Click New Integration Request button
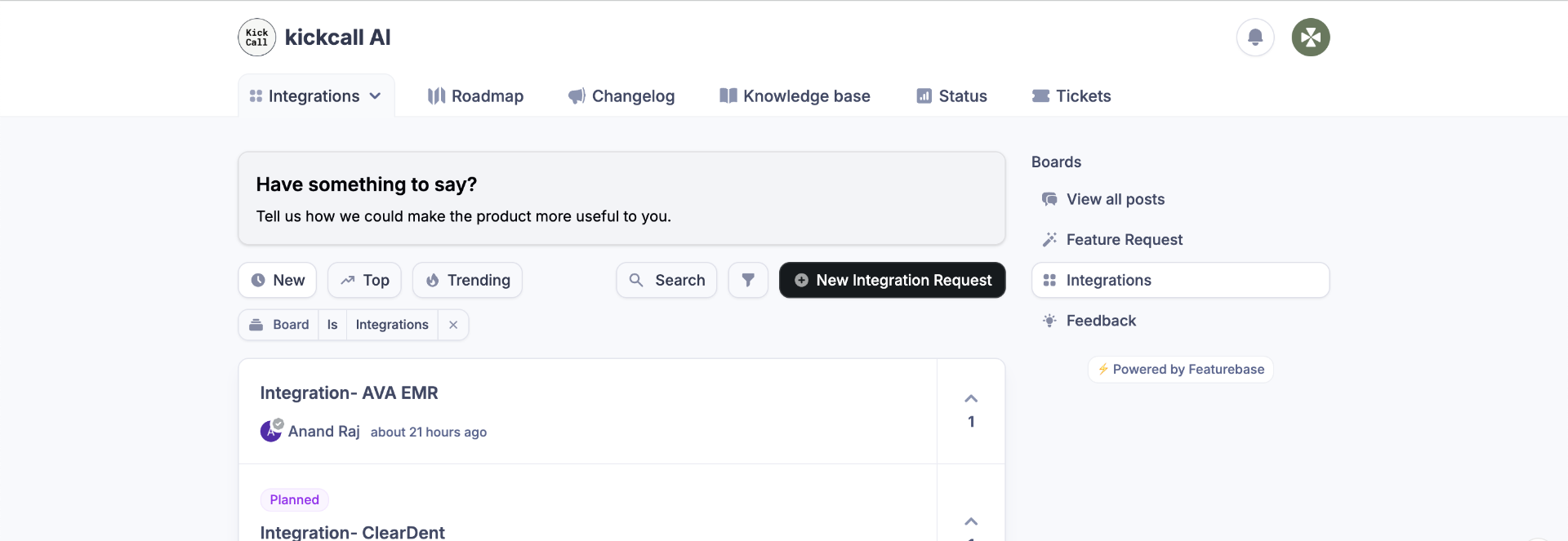Screen dimensions: 1568x541 (892, 280)
